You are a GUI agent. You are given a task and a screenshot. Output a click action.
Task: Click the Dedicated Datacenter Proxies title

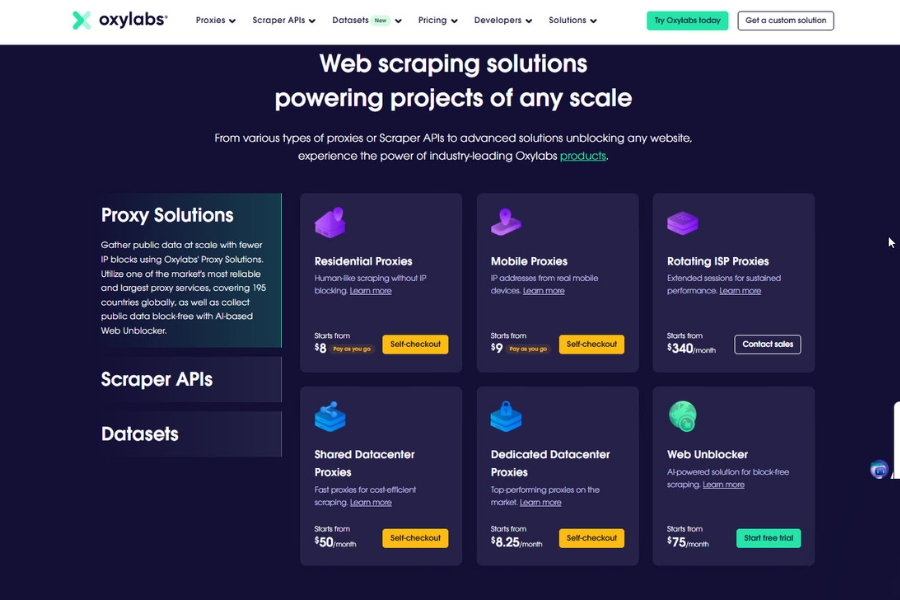(550, 463)
